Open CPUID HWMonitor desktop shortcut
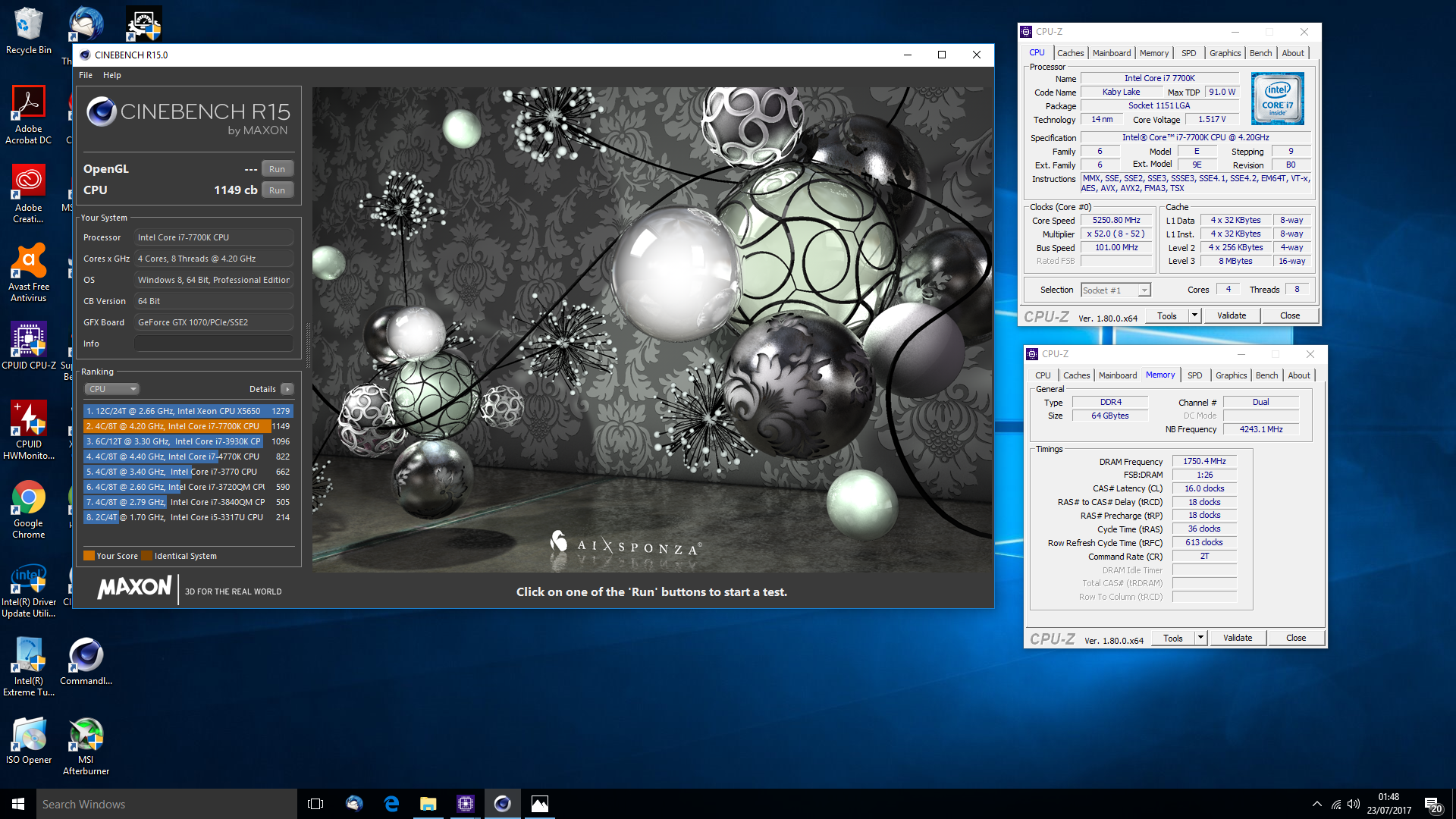This screenshot has height=819, width=1456. pos(28,431)
